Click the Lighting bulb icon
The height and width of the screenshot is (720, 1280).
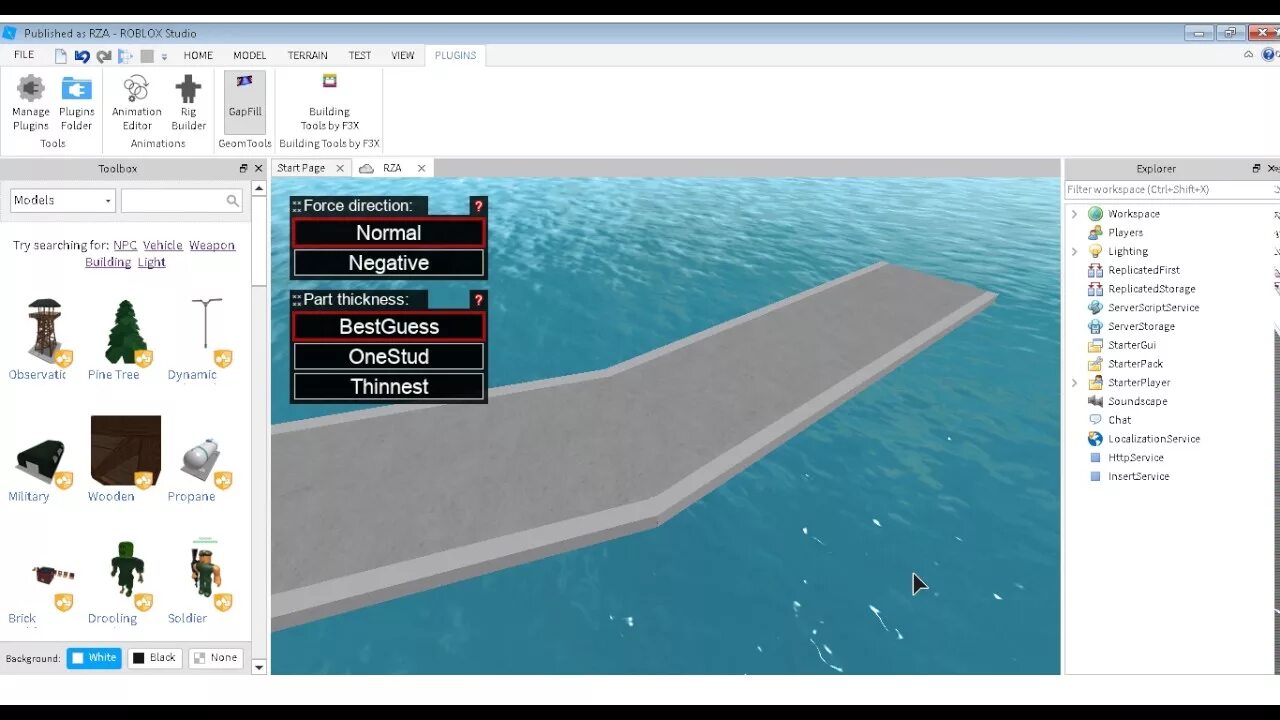(x=1095, y=251)
